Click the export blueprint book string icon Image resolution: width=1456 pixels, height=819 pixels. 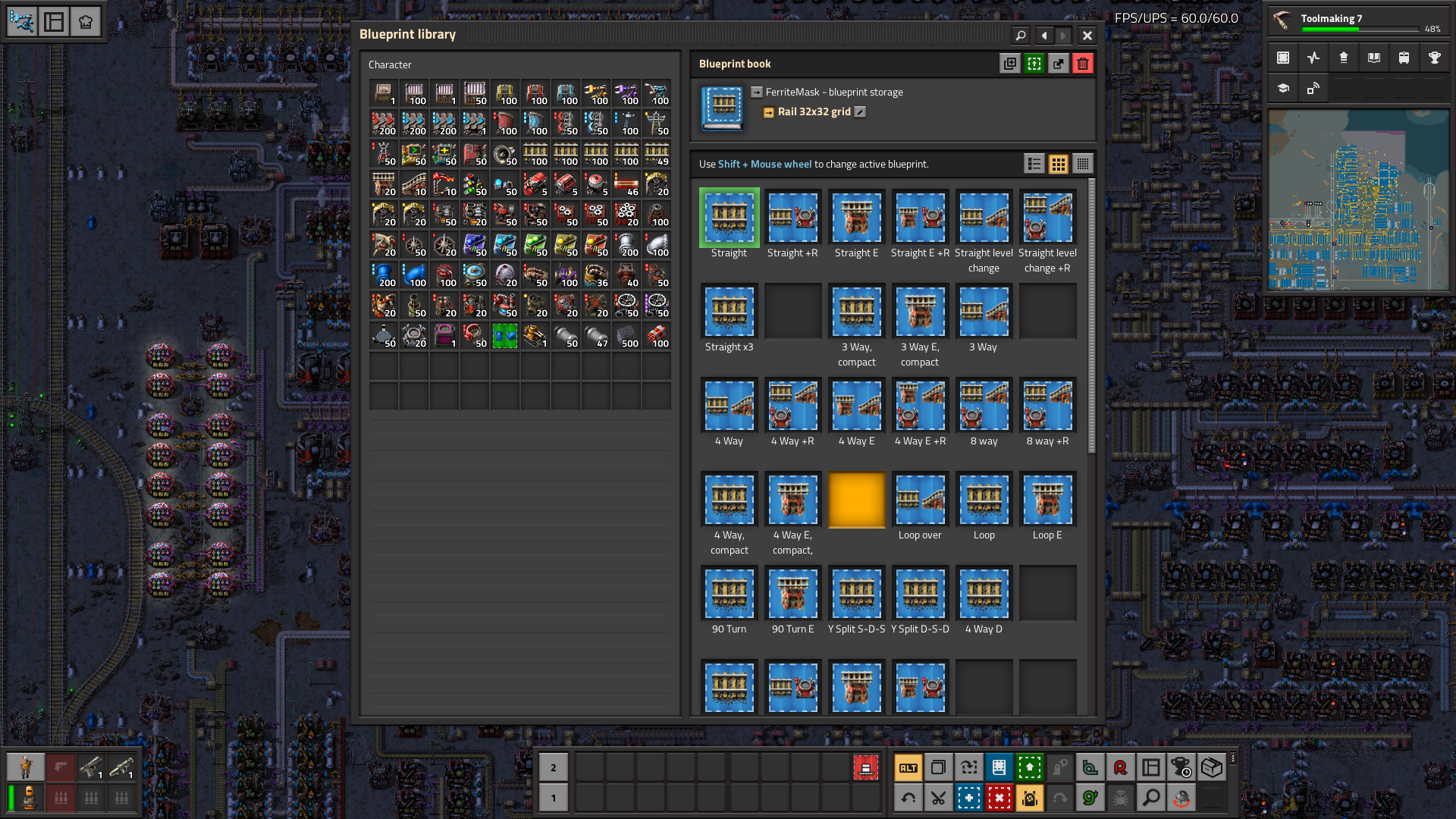point(1059,64)
